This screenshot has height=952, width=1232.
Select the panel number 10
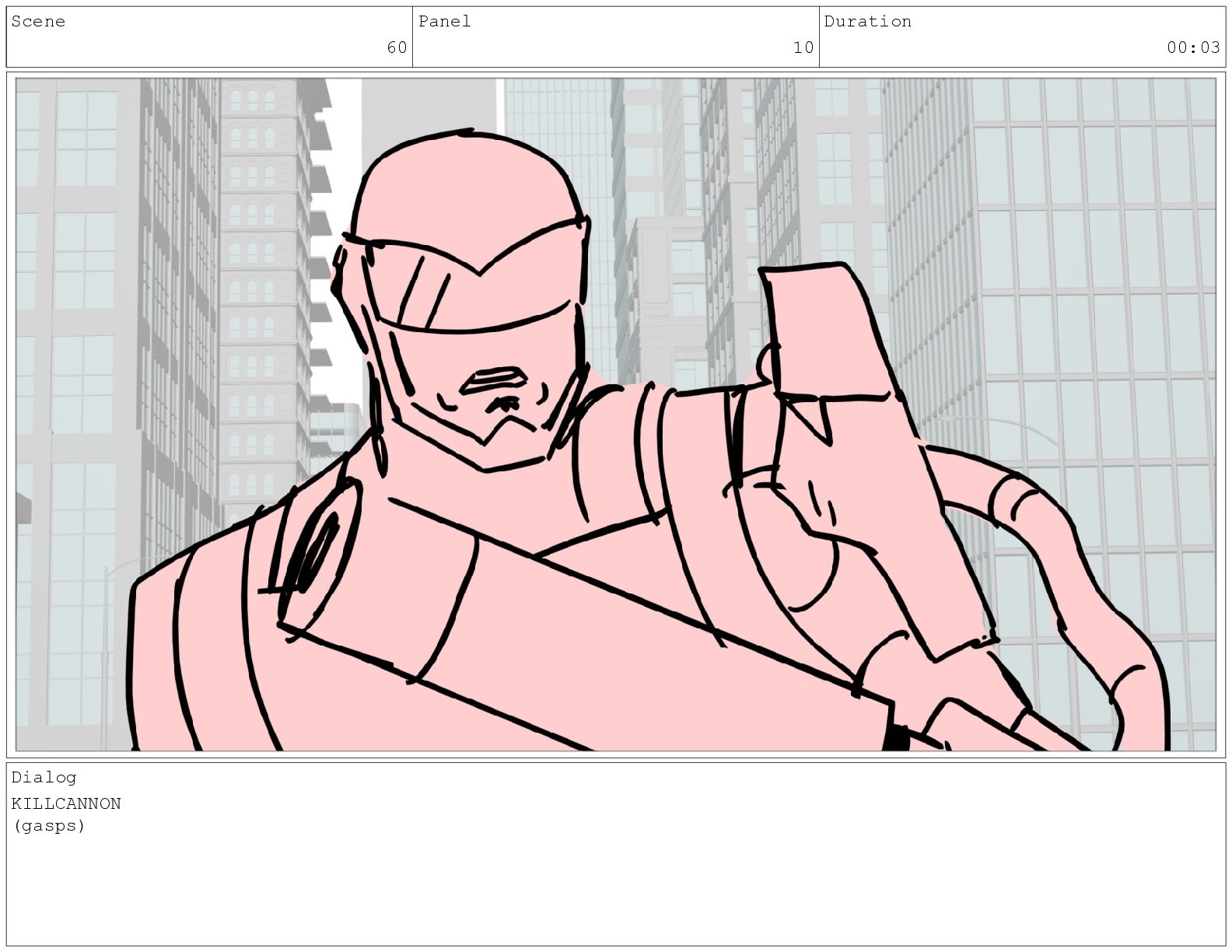pyautogui.click(x=803, y=48)
